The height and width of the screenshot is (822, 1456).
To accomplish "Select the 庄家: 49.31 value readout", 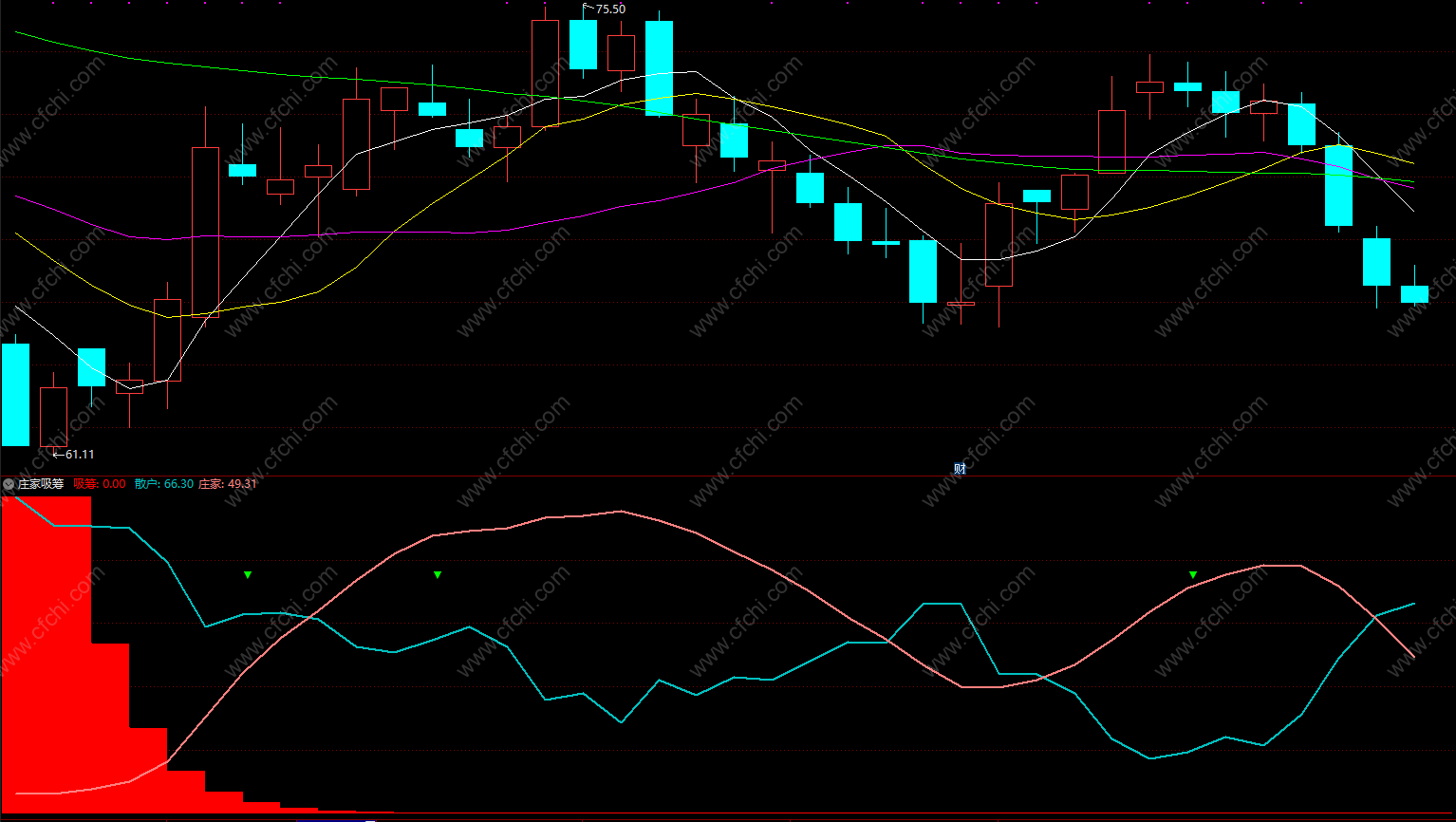I will tap(227, 484).
